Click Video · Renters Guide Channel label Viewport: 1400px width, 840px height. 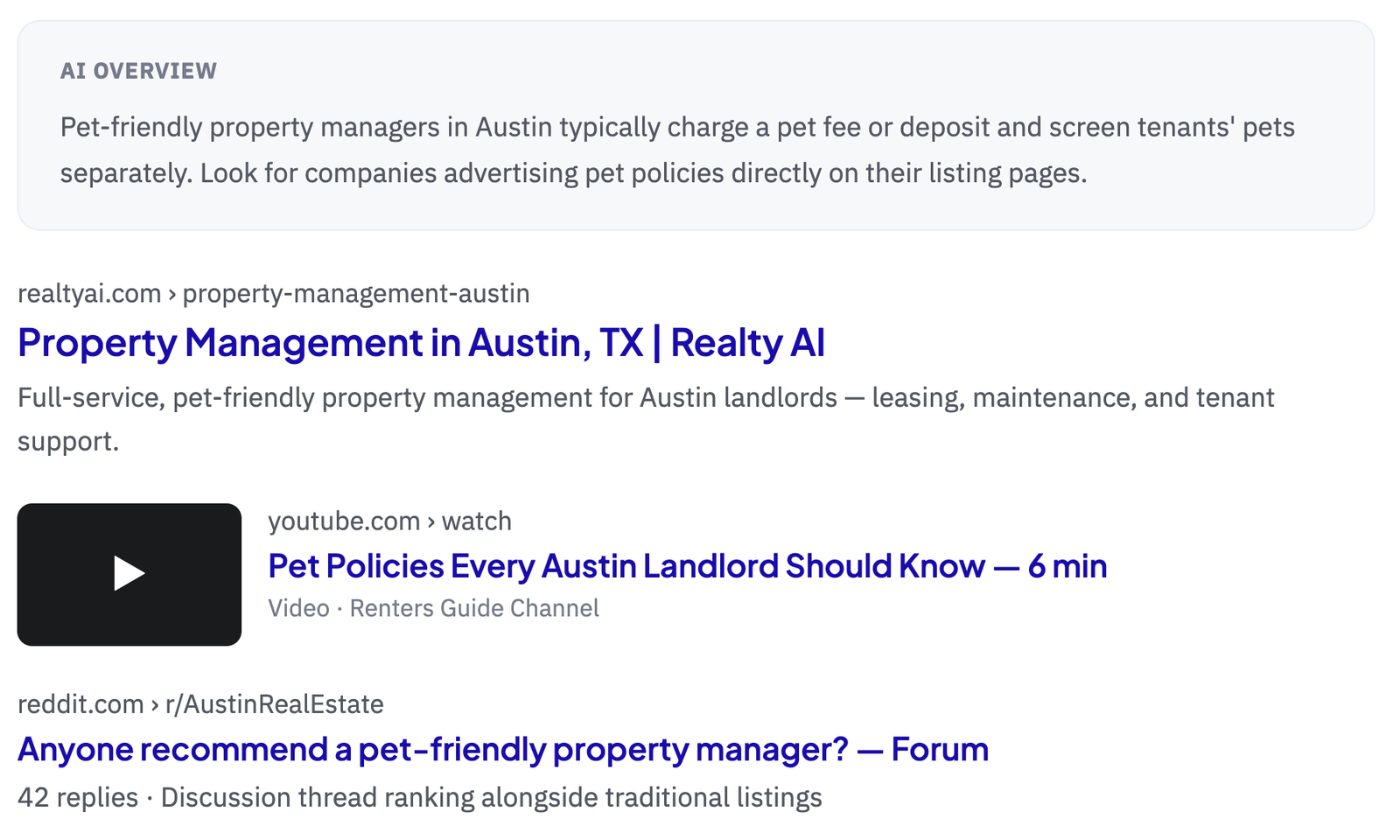[433, 608]
